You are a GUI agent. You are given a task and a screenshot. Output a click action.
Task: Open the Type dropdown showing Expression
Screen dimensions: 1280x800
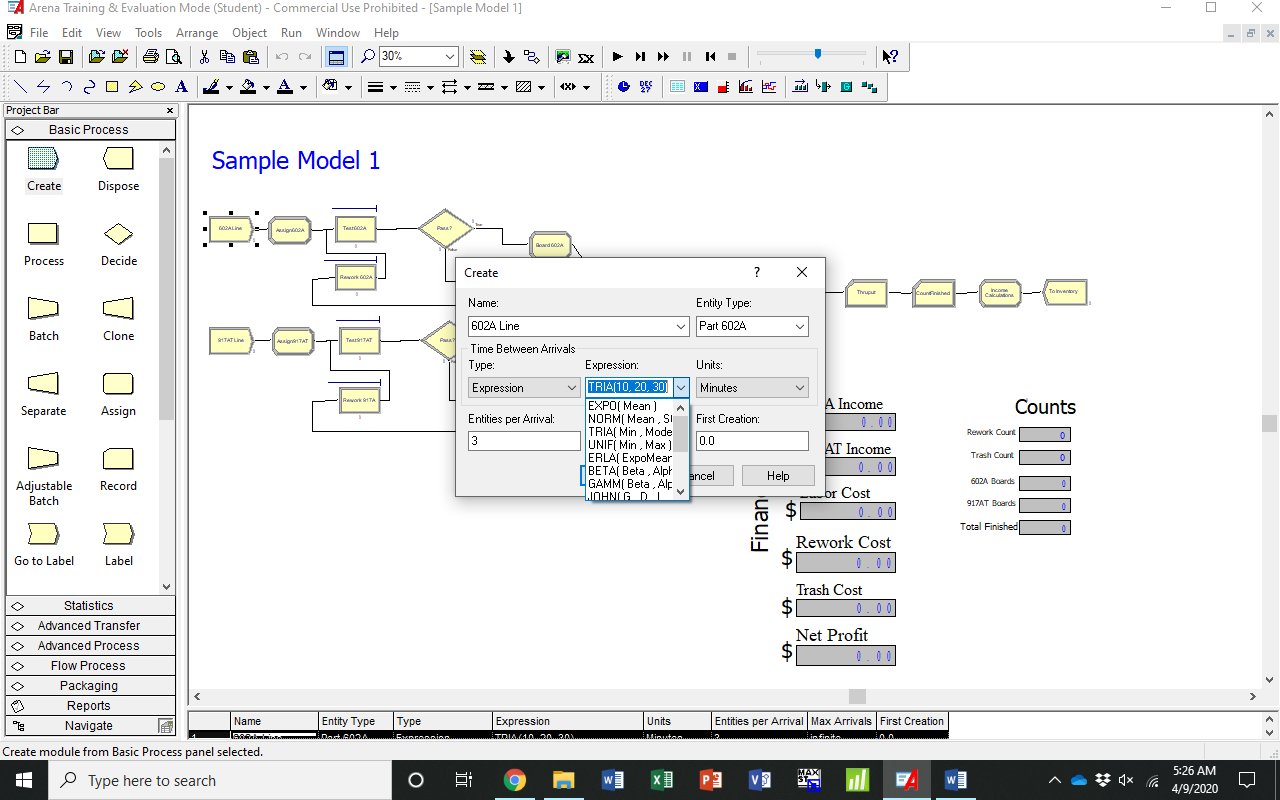pos(571,388)
